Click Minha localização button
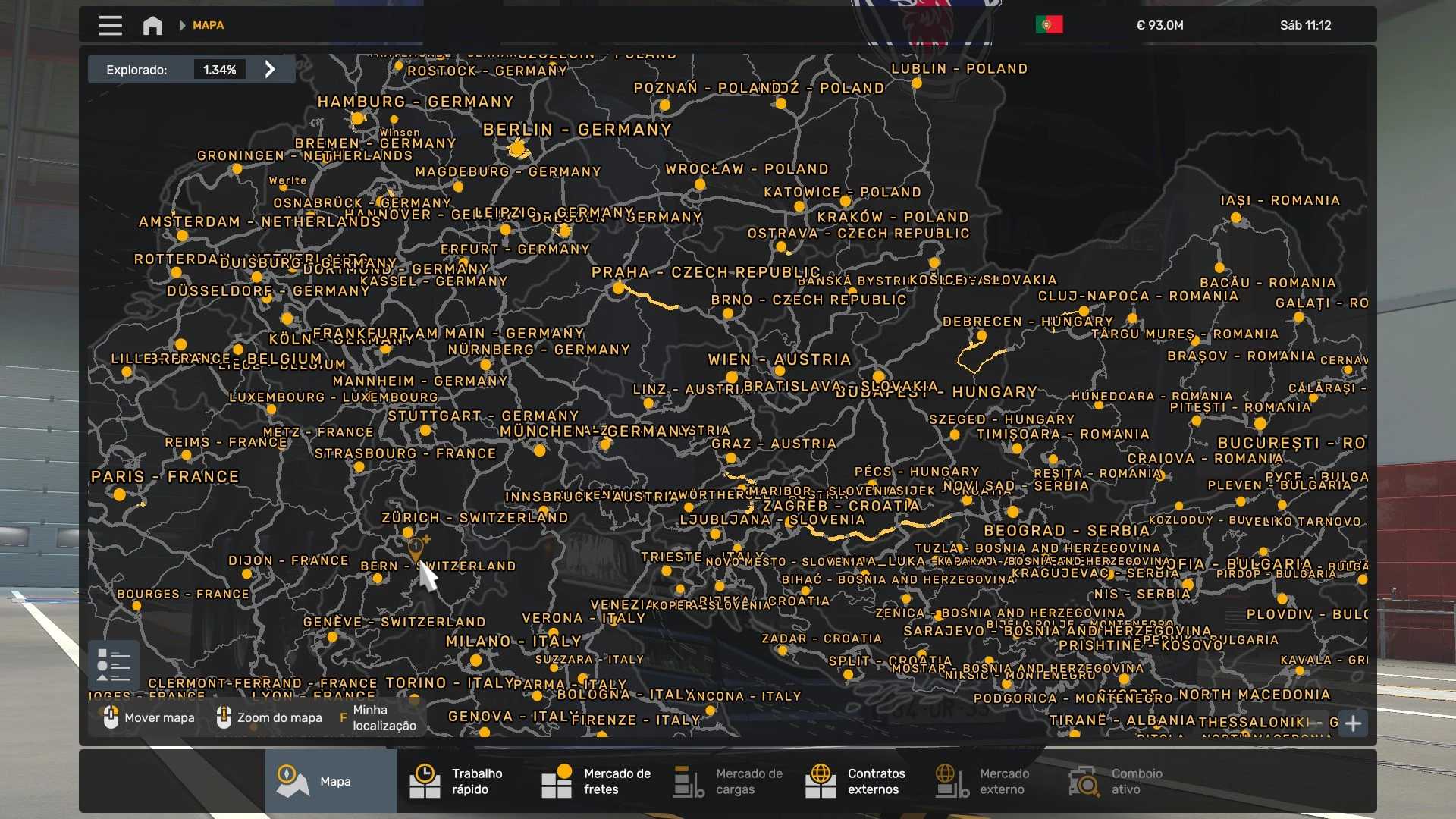This screenshot has height=819, width=1456. pyautogui.click(x=383, y=717)
